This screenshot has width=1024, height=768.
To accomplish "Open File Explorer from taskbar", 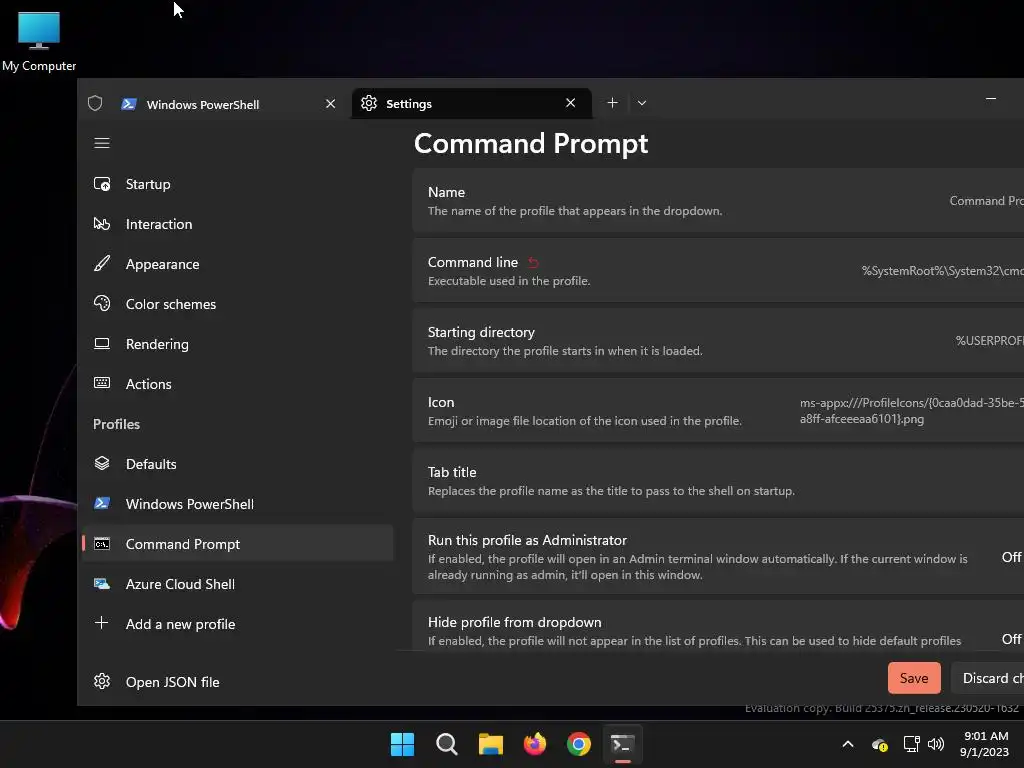I will (x=491, y=744).
